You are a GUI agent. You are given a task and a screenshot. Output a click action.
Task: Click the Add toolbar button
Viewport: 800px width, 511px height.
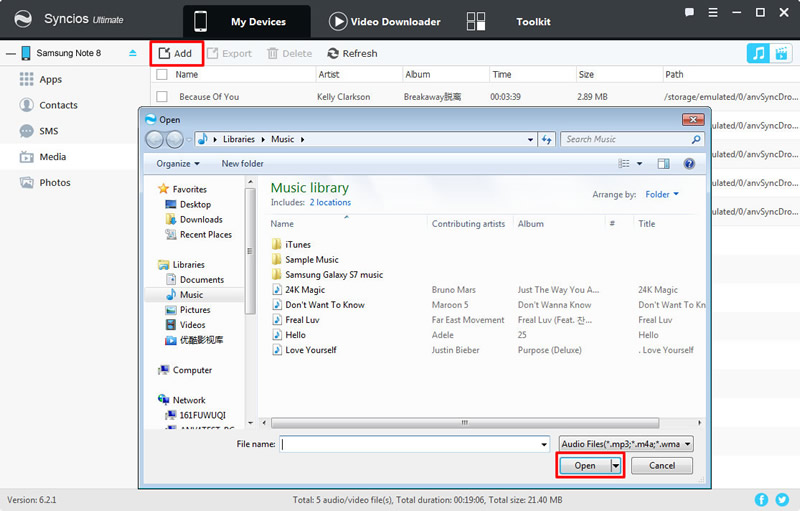click(x=176, y=54)
